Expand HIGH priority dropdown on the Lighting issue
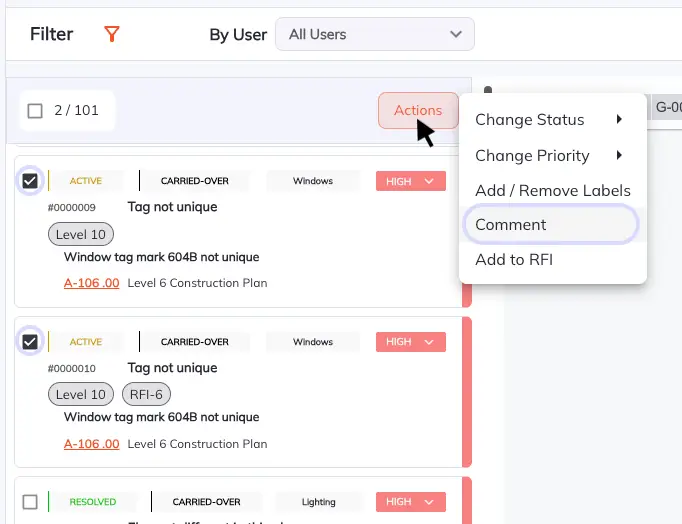682x524 pixels. (411, 502)
